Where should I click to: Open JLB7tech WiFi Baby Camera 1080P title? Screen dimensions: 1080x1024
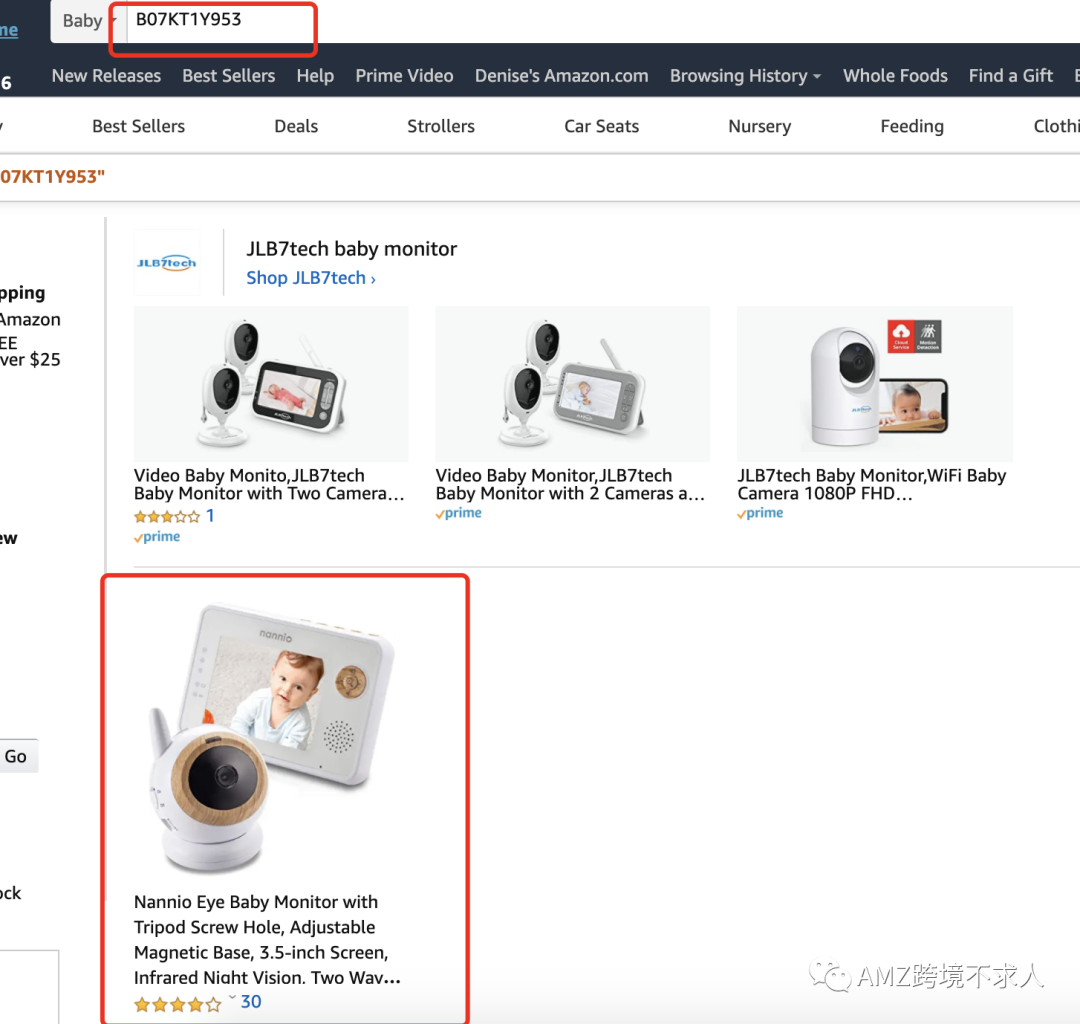pos(871,484)
